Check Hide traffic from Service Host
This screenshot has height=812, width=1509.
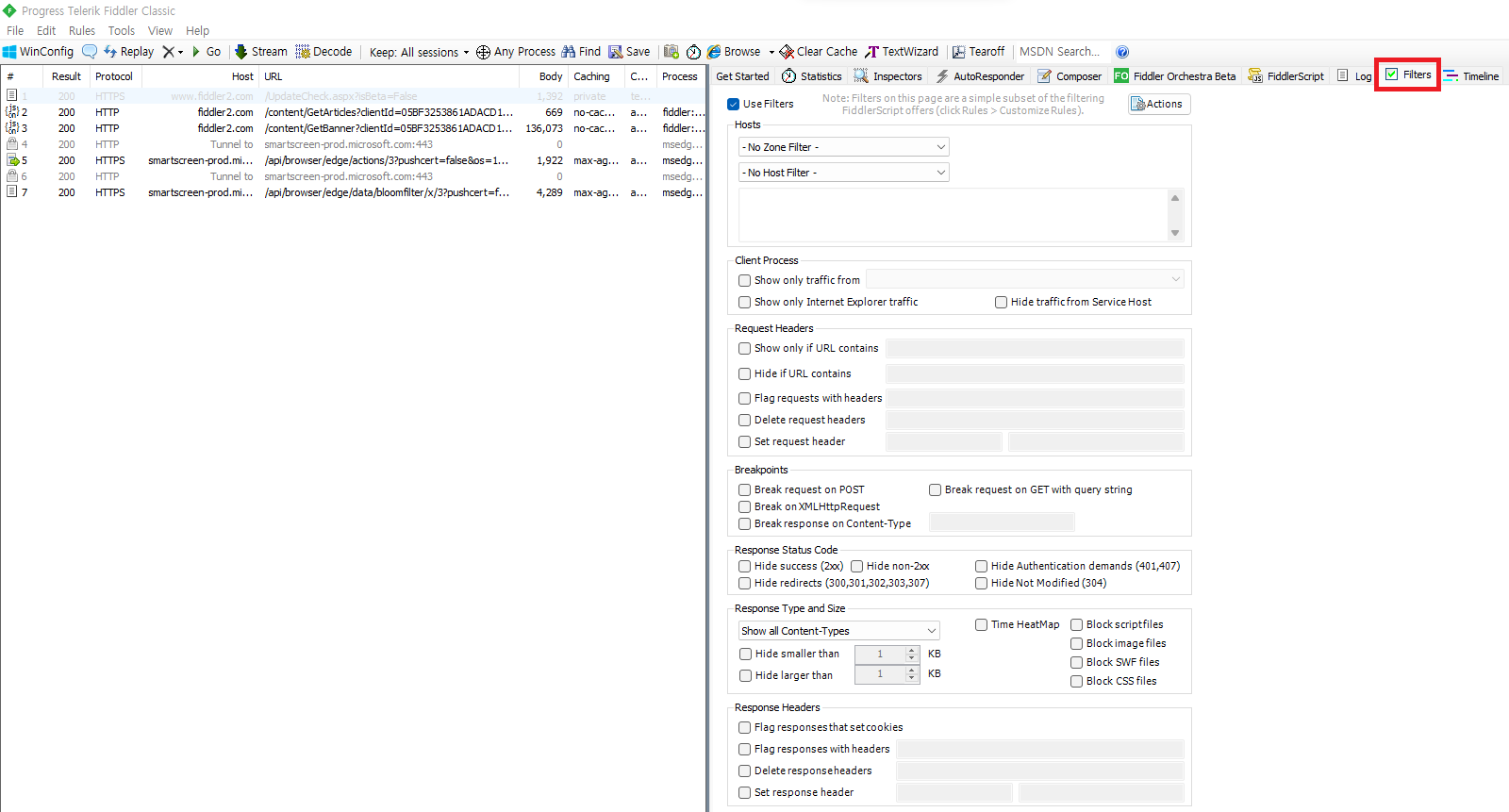[x=1002, y=302]
